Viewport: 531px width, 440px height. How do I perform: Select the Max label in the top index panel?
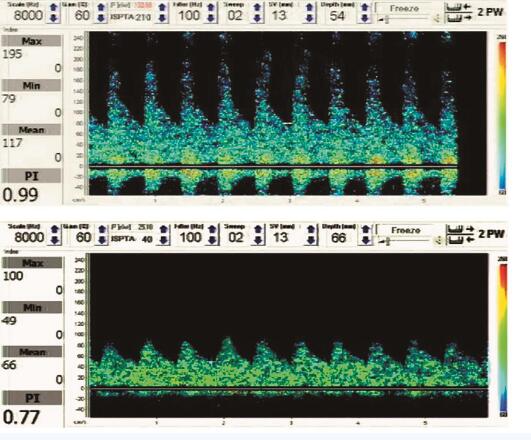tap(31, 41)
